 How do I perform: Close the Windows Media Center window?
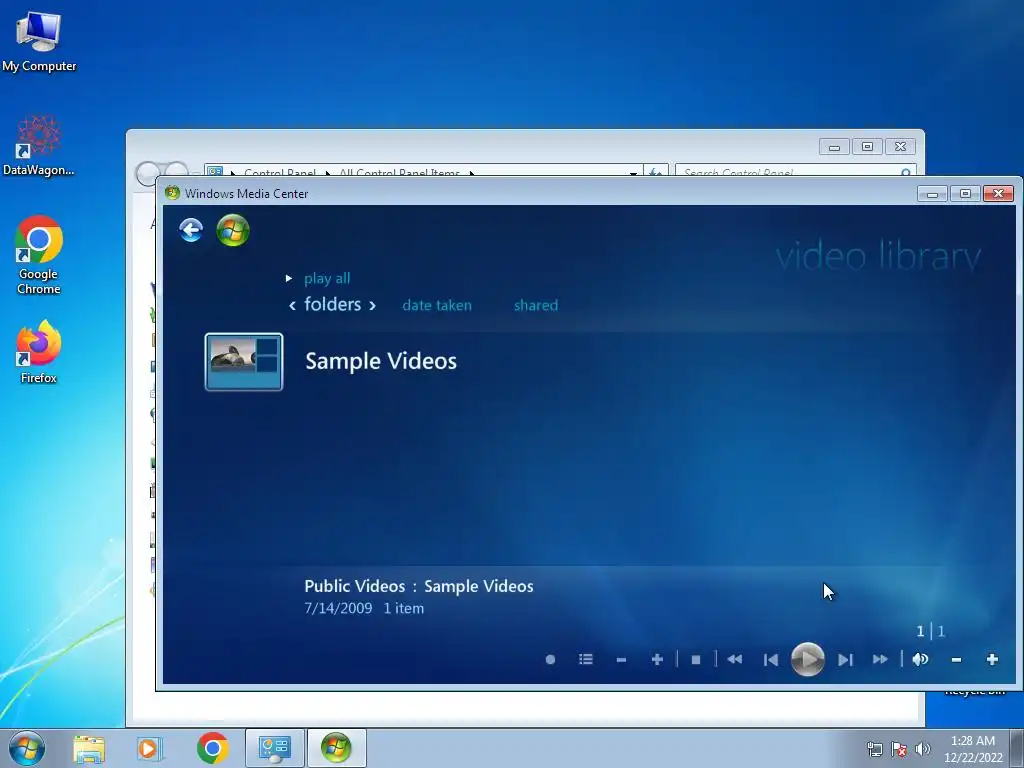coord(999,193)
